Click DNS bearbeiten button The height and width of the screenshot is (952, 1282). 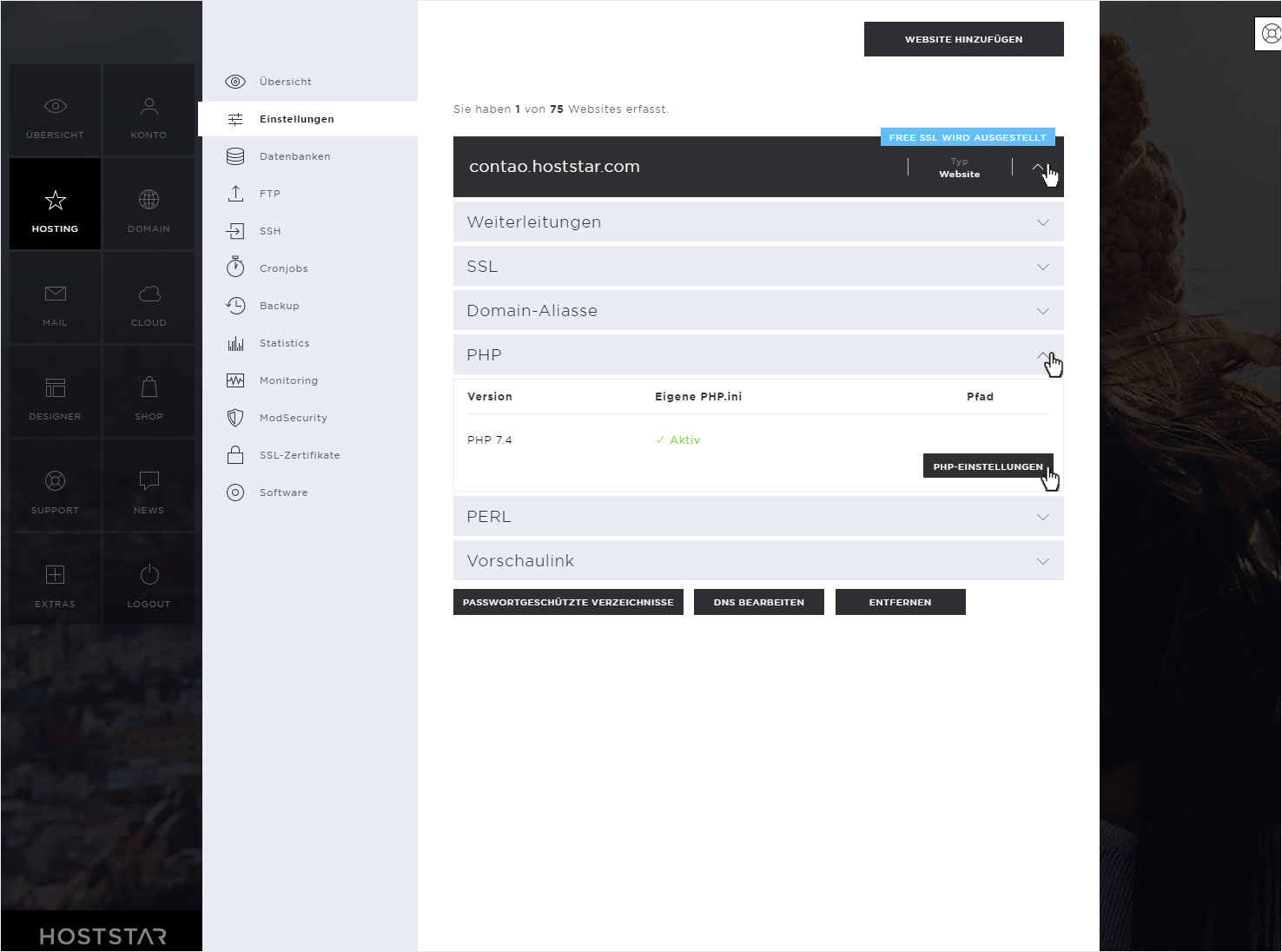point(758,602)
